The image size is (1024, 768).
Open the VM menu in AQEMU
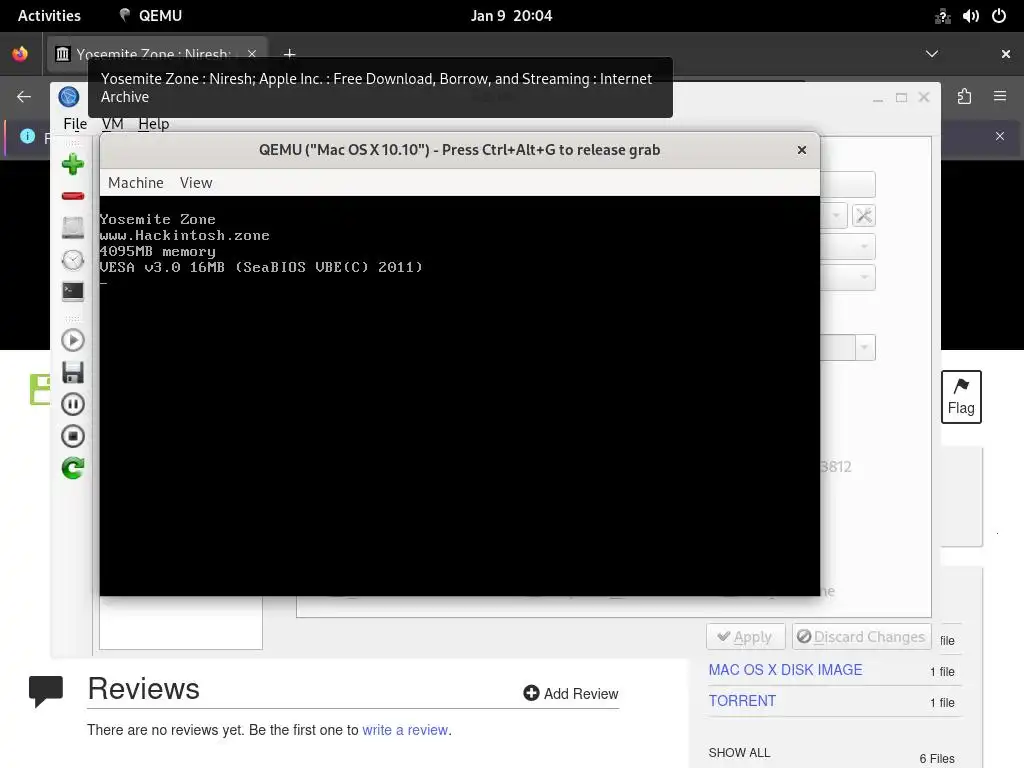click(112, 123)
